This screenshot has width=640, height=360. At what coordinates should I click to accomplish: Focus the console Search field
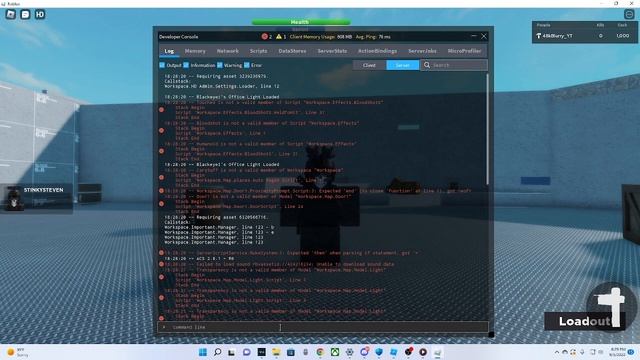click(454, 65)
